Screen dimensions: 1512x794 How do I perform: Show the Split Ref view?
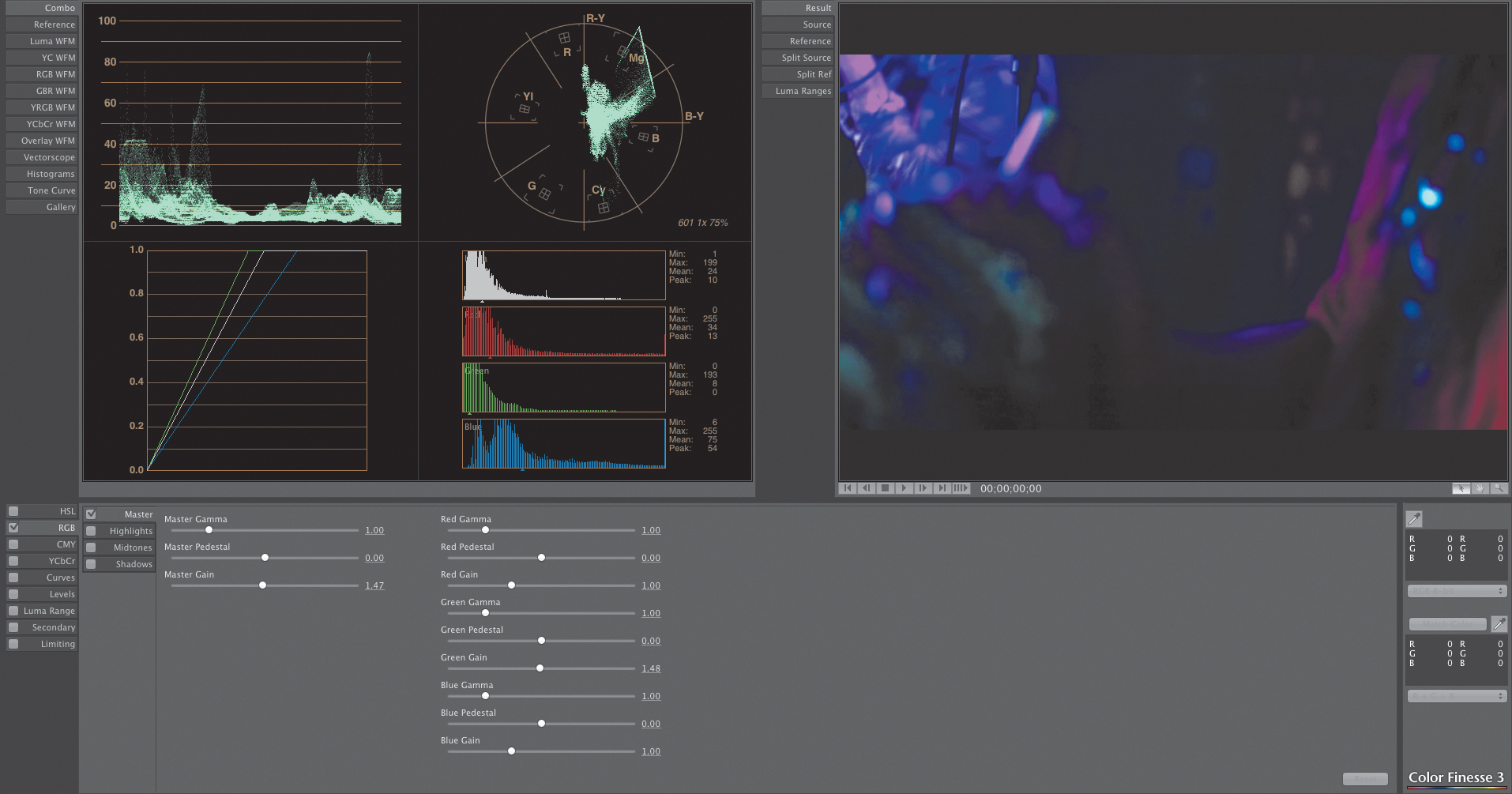tap(798, 74)
